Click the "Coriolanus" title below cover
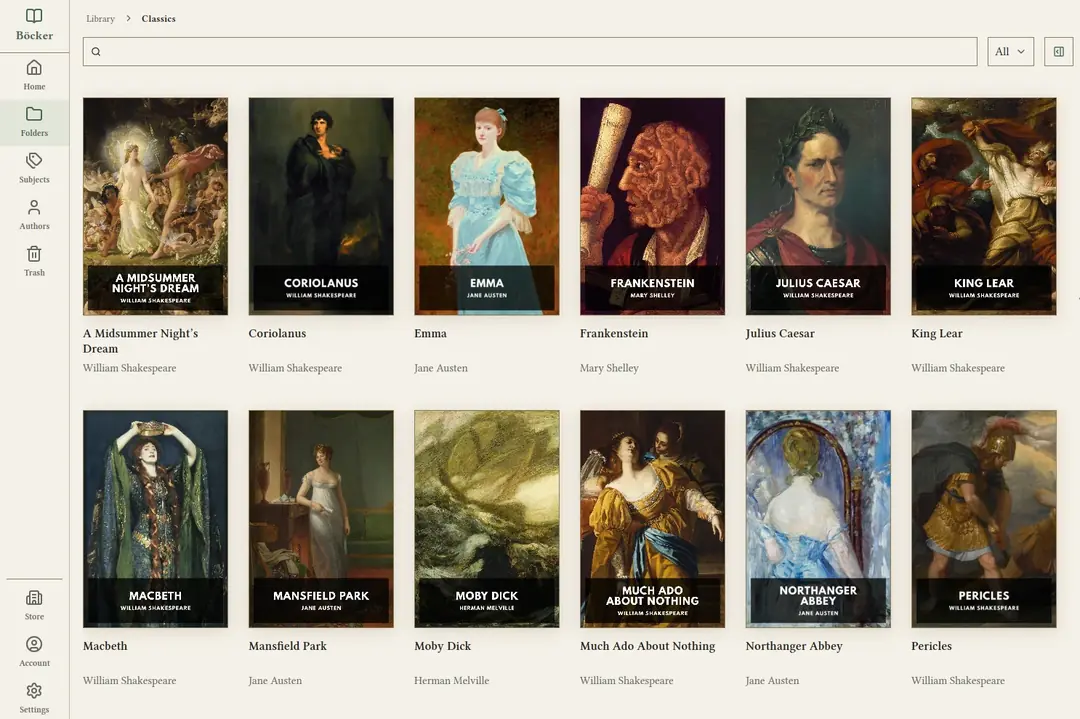 (x=277, y=333)
